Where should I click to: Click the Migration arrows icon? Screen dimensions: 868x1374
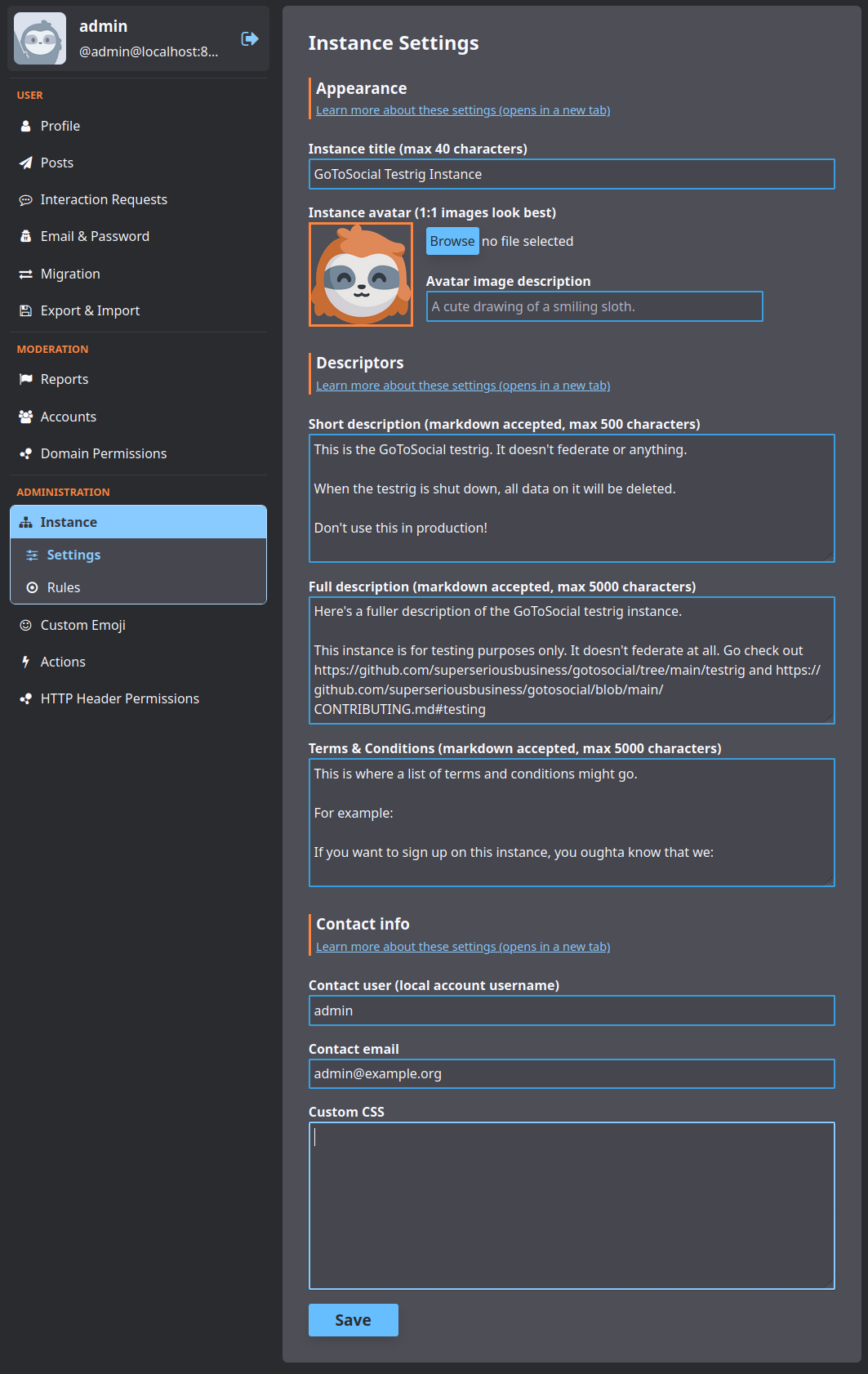tap(25, 274)
